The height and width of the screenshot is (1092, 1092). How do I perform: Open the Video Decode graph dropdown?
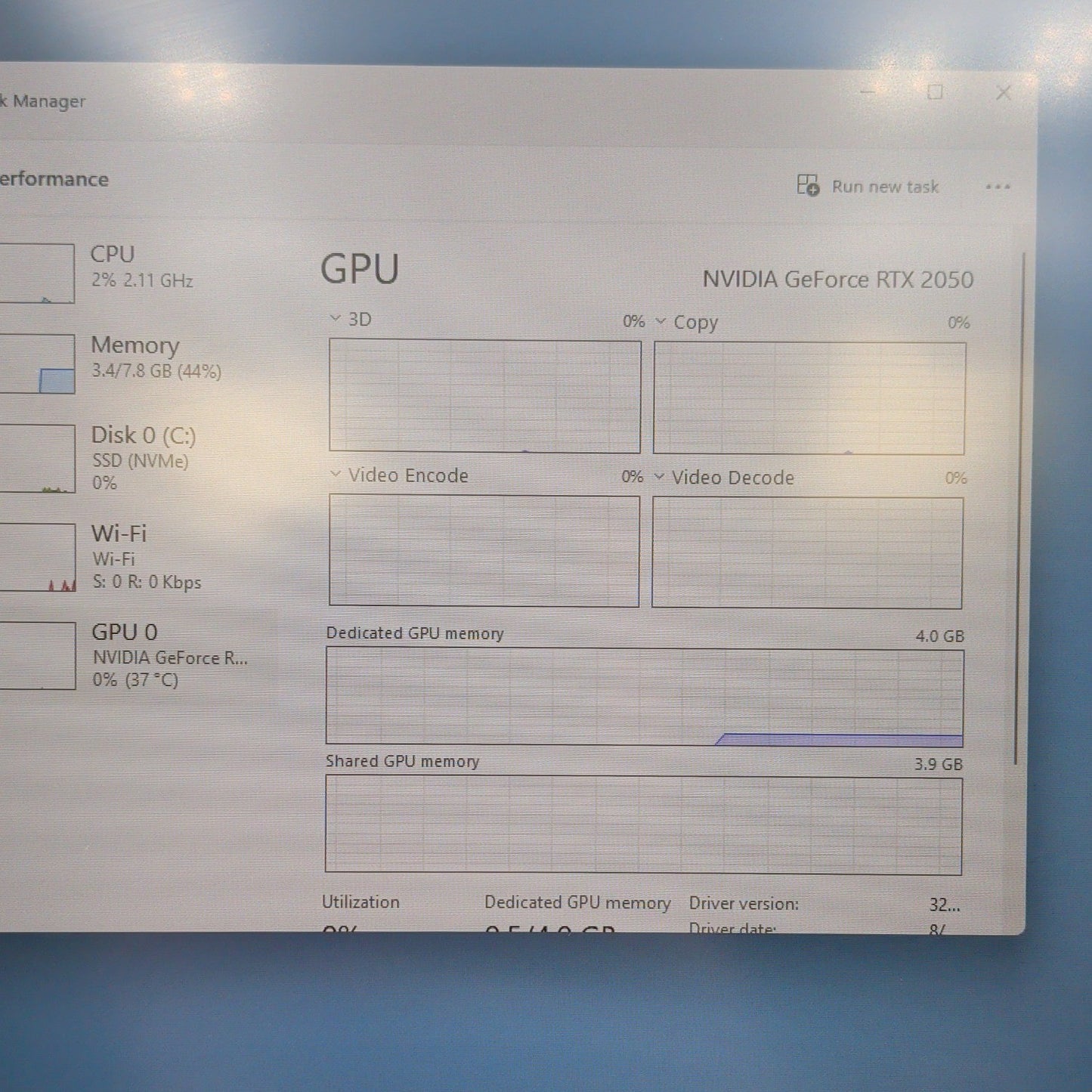pyautogui.click(x=659, y=477)
